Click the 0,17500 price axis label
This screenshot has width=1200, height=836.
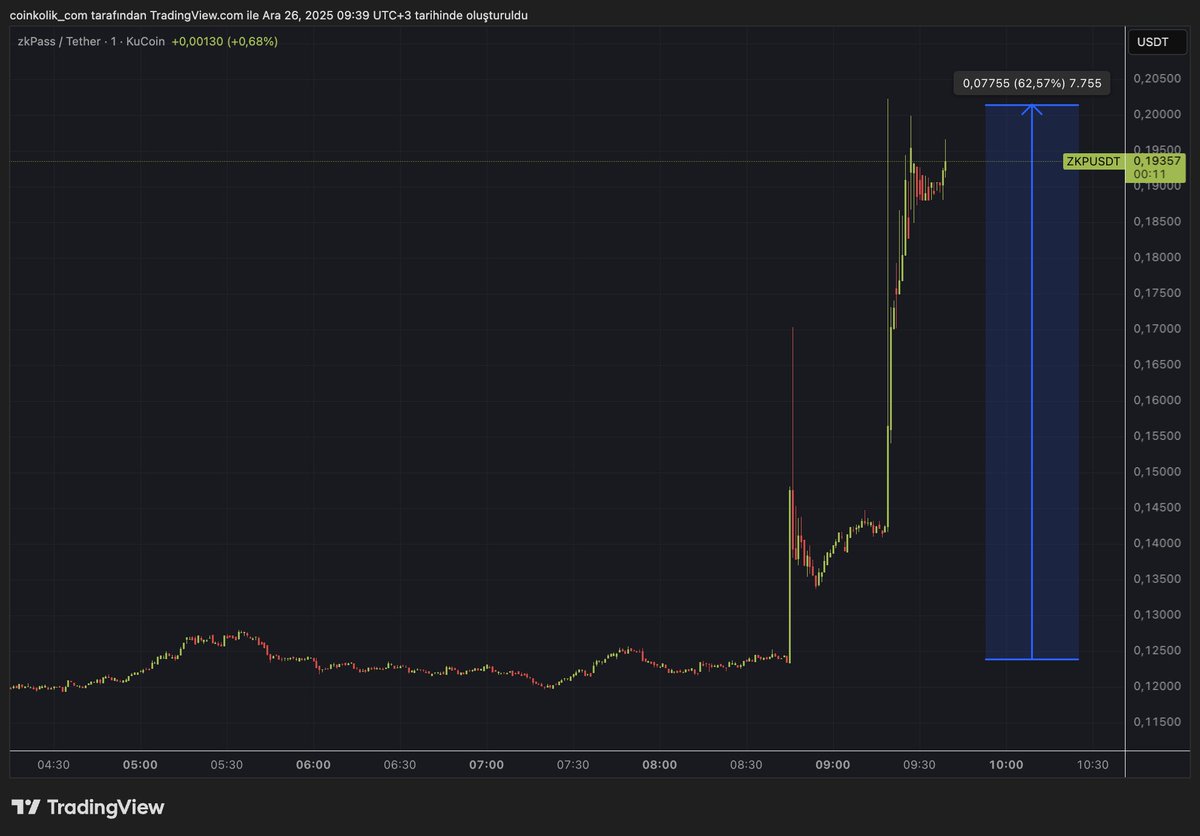[x=1158, y=293]
